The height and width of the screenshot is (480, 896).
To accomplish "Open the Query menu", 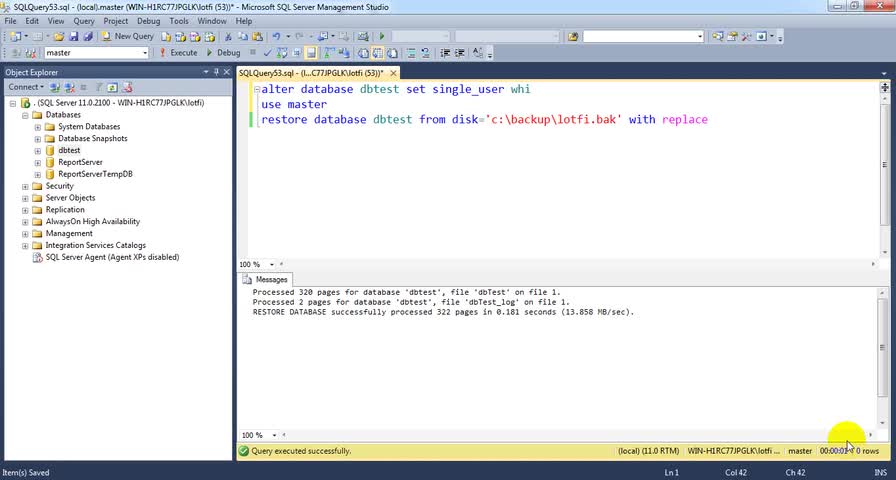I will (83, 20).
